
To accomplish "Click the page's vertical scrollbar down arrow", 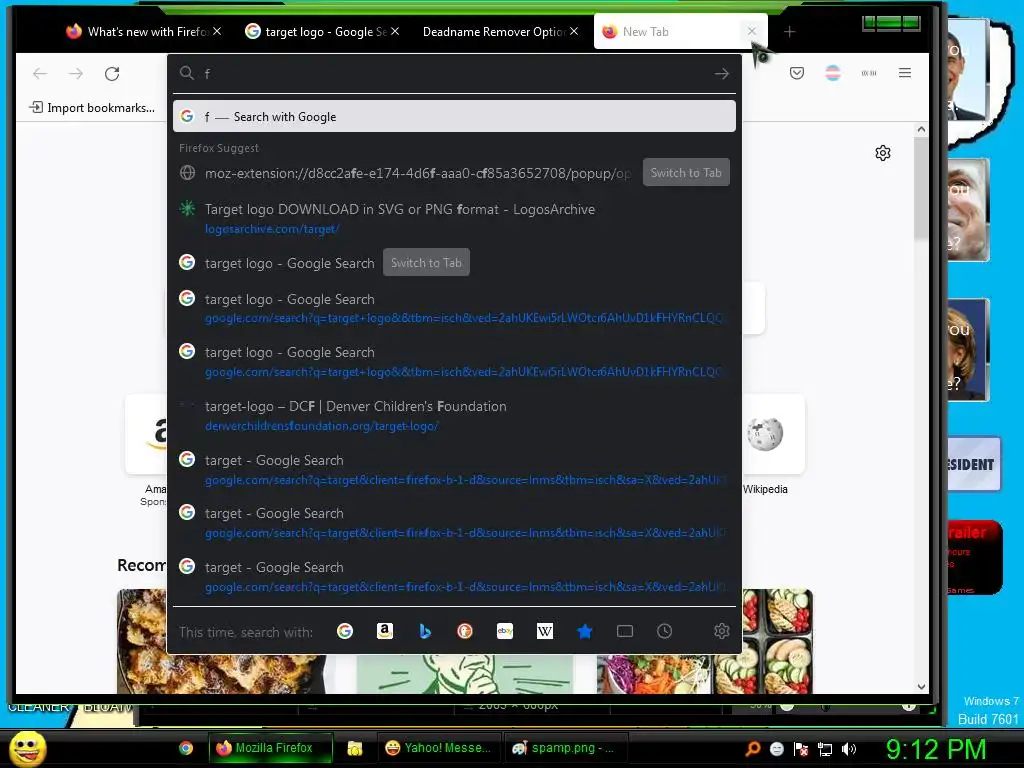I will 921,687.
